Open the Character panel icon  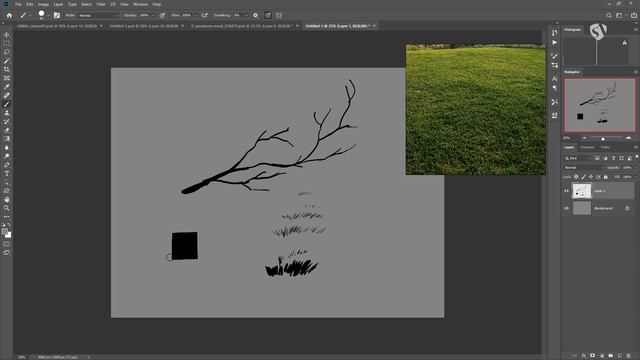click(554, 78)
